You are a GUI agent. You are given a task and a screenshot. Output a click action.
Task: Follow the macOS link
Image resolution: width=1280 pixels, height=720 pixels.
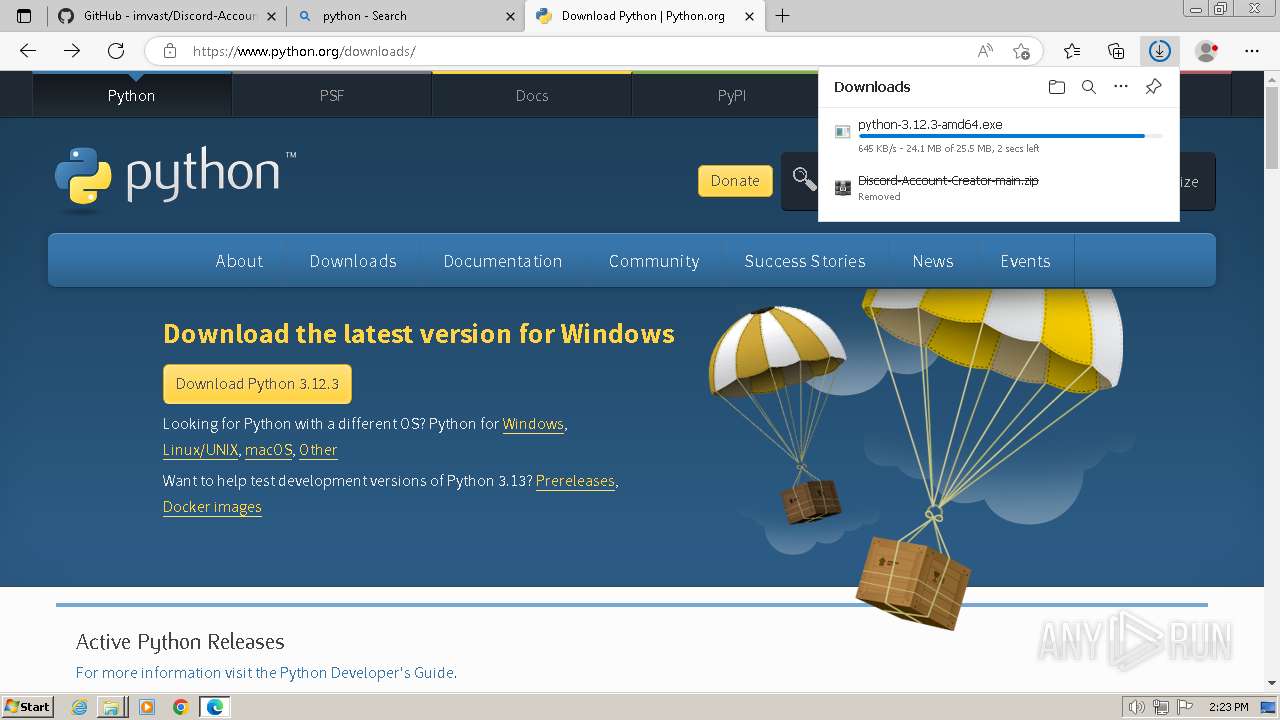[269, 450]
